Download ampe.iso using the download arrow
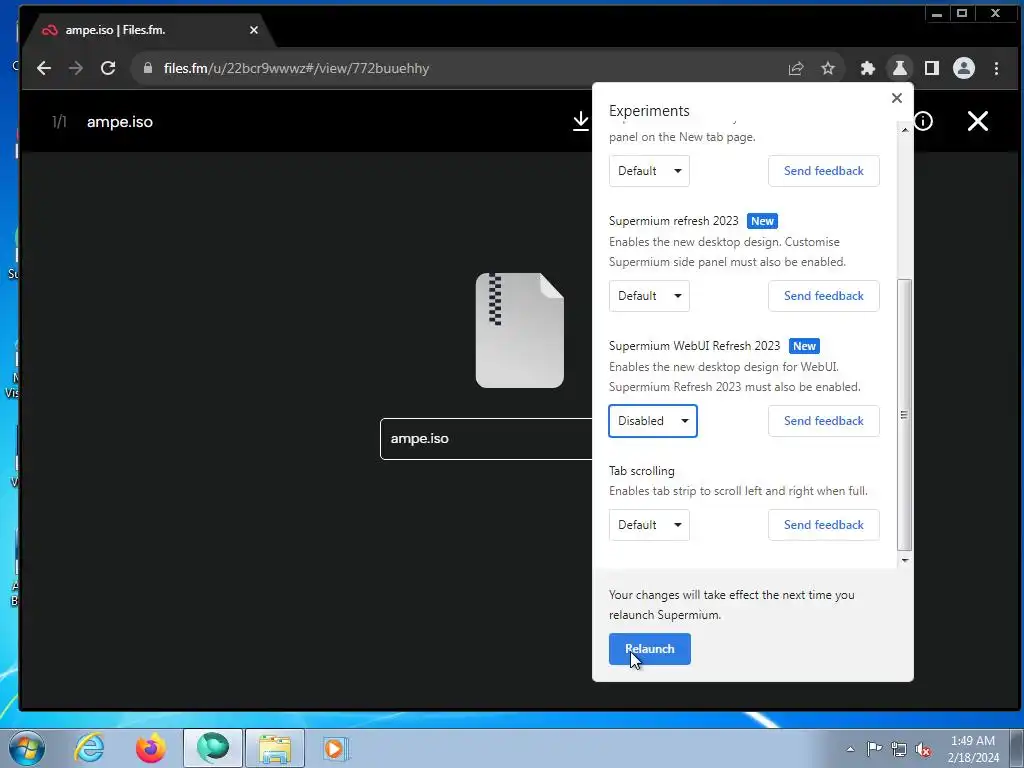 point(581,121)
